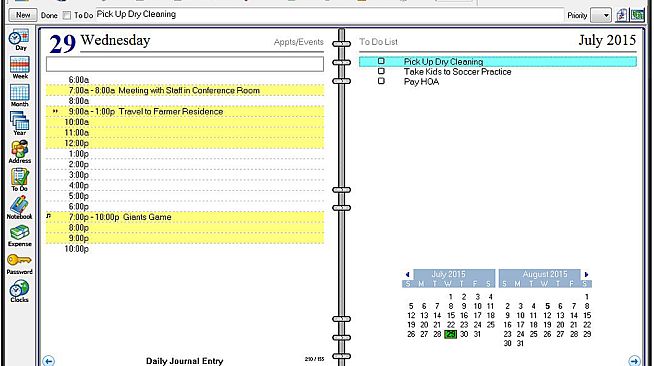Select highlighted Pick Up Dry Cleaning row
Image resolution: width=654 pixels, height=366 pixels.
[x=498, y=62]
